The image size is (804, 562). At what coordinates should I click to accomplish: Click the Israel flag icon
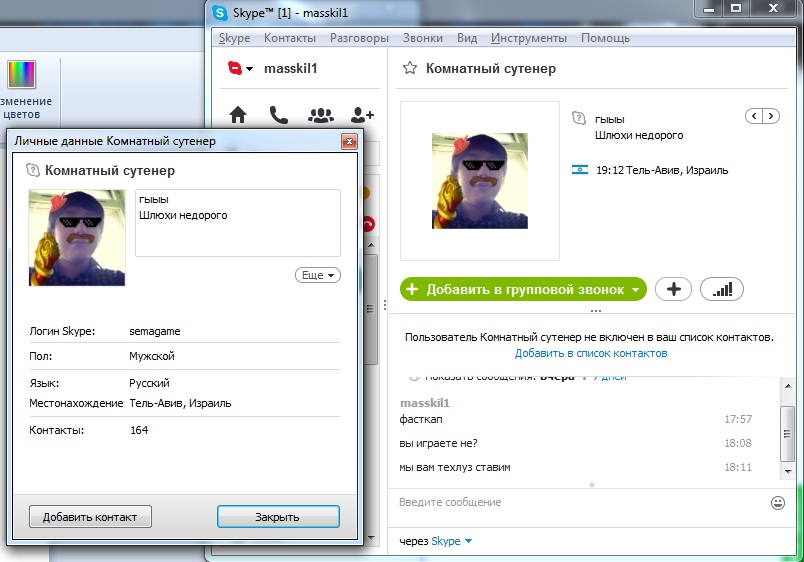tap(580, 170)
